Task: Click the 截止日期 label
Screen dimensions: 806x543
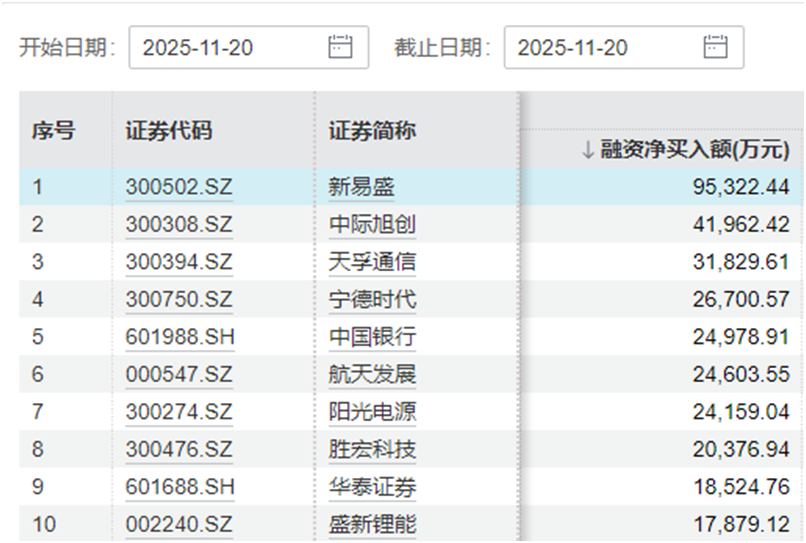Action: (443, 47)
